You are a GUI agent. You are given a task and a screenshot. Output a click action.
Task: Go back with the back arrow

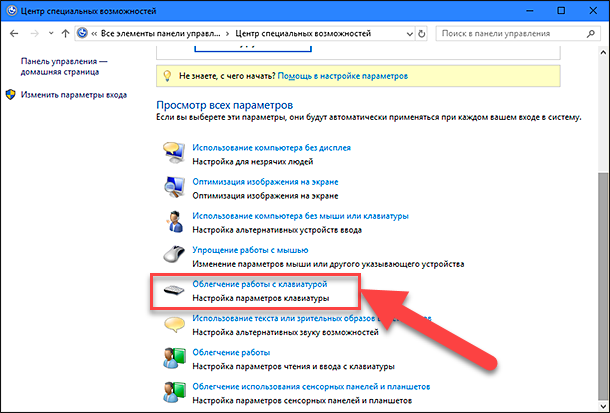(x=14, y=33)
